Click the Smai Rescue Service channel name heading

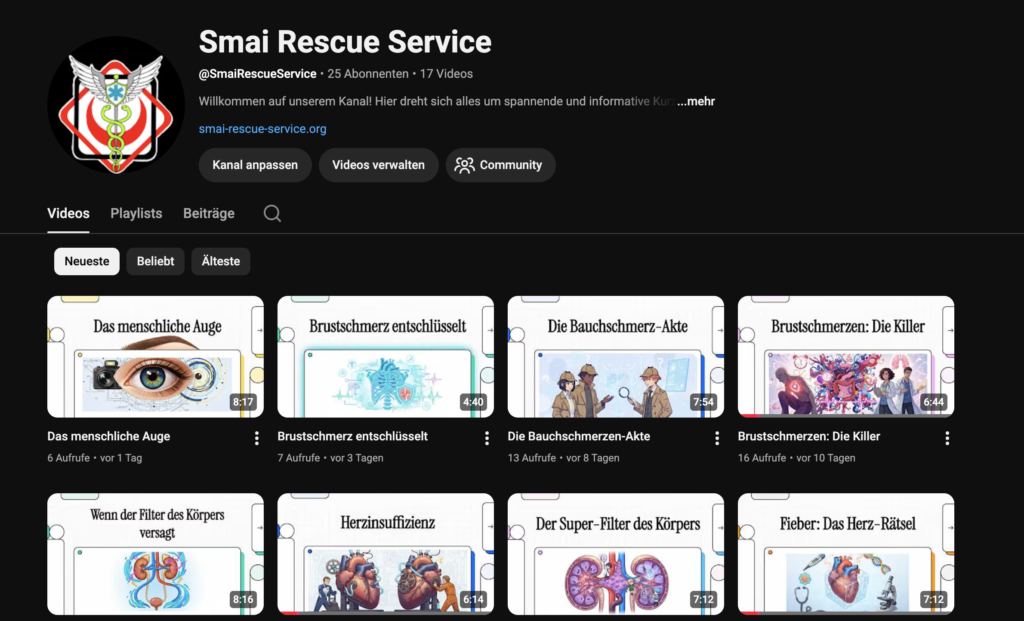point(345,42)
